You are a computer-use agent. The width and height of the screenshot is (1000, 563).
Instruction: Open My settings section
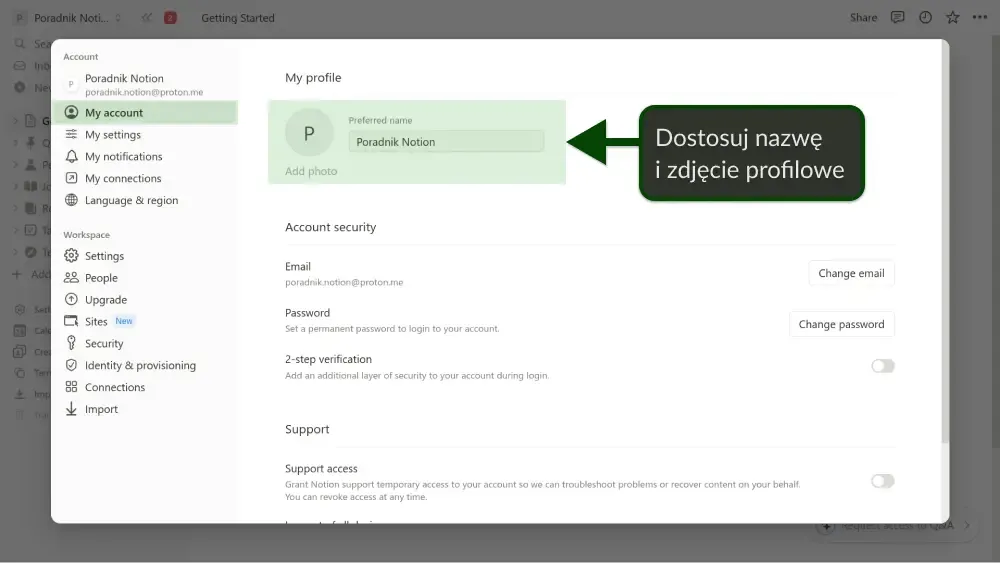coord(145,135)
